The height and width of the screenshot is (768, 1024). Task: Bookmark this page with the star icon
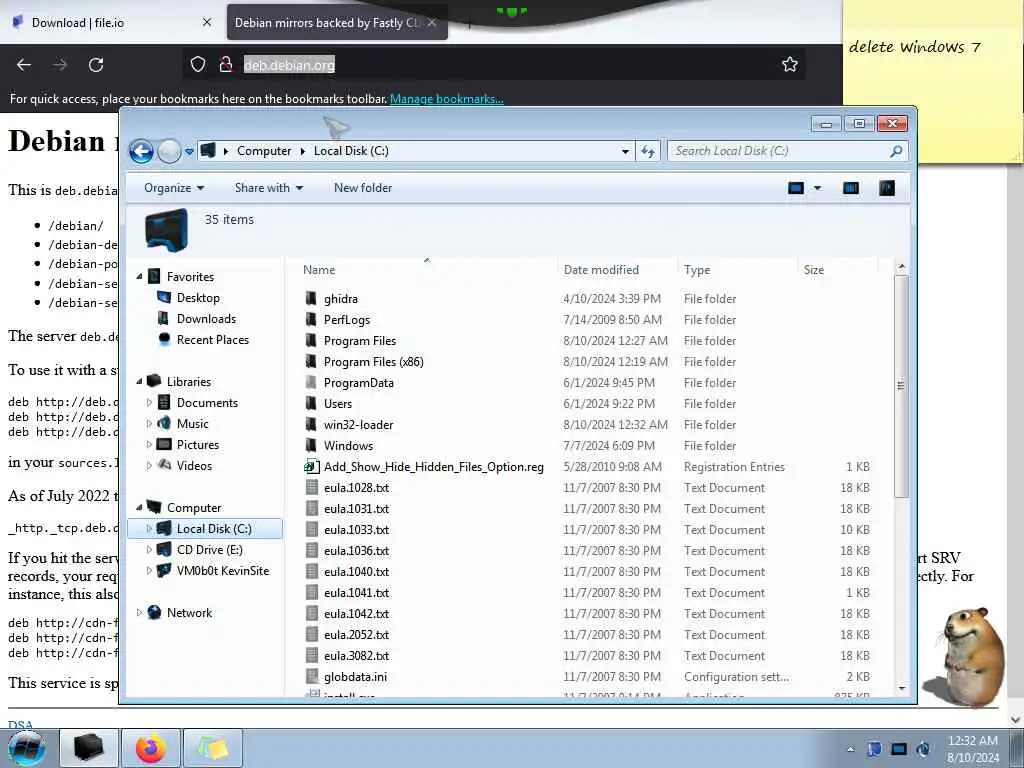coord(790,64)
